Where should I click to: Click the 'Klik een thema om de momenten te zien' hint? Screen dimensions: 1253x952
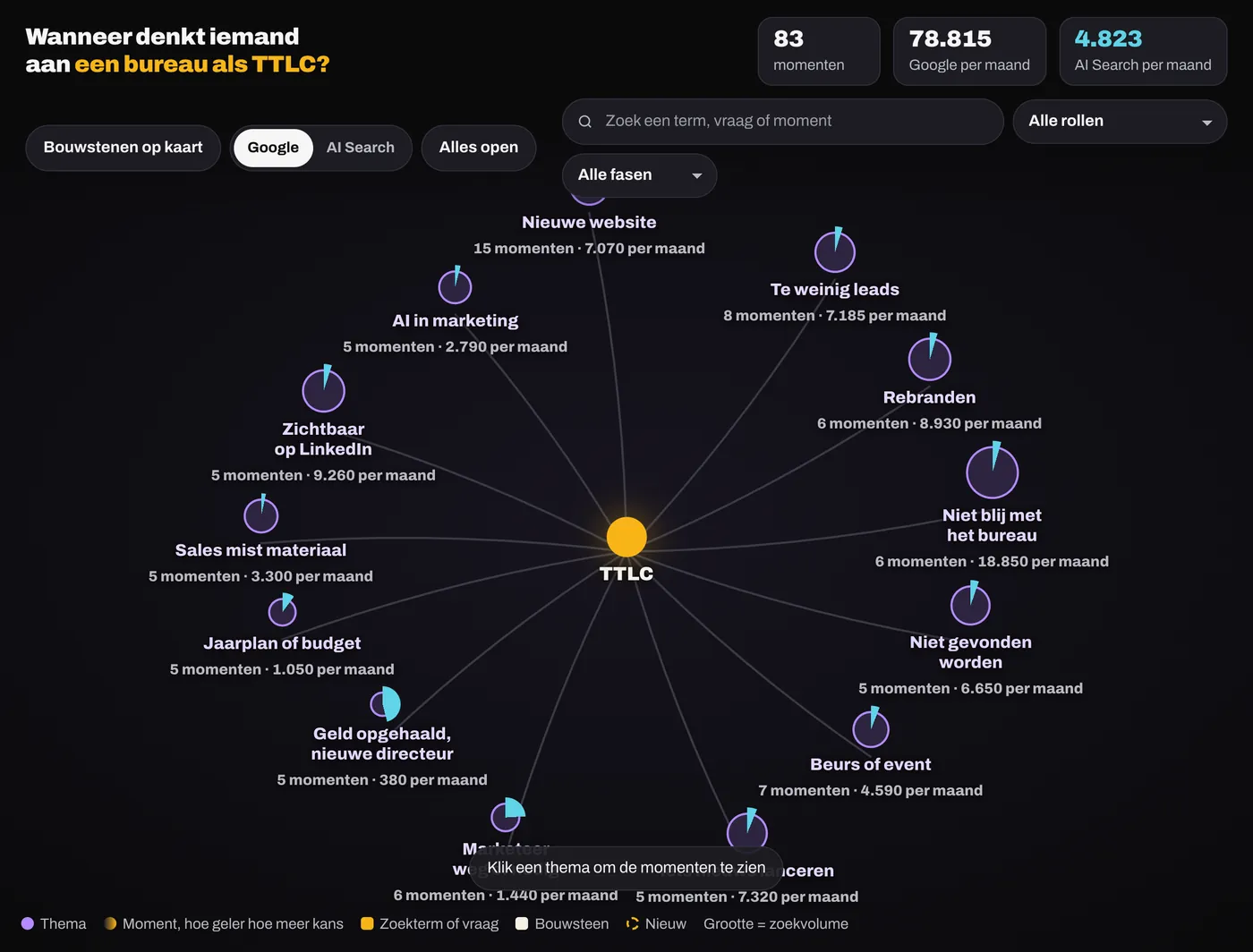click(626, 868)
